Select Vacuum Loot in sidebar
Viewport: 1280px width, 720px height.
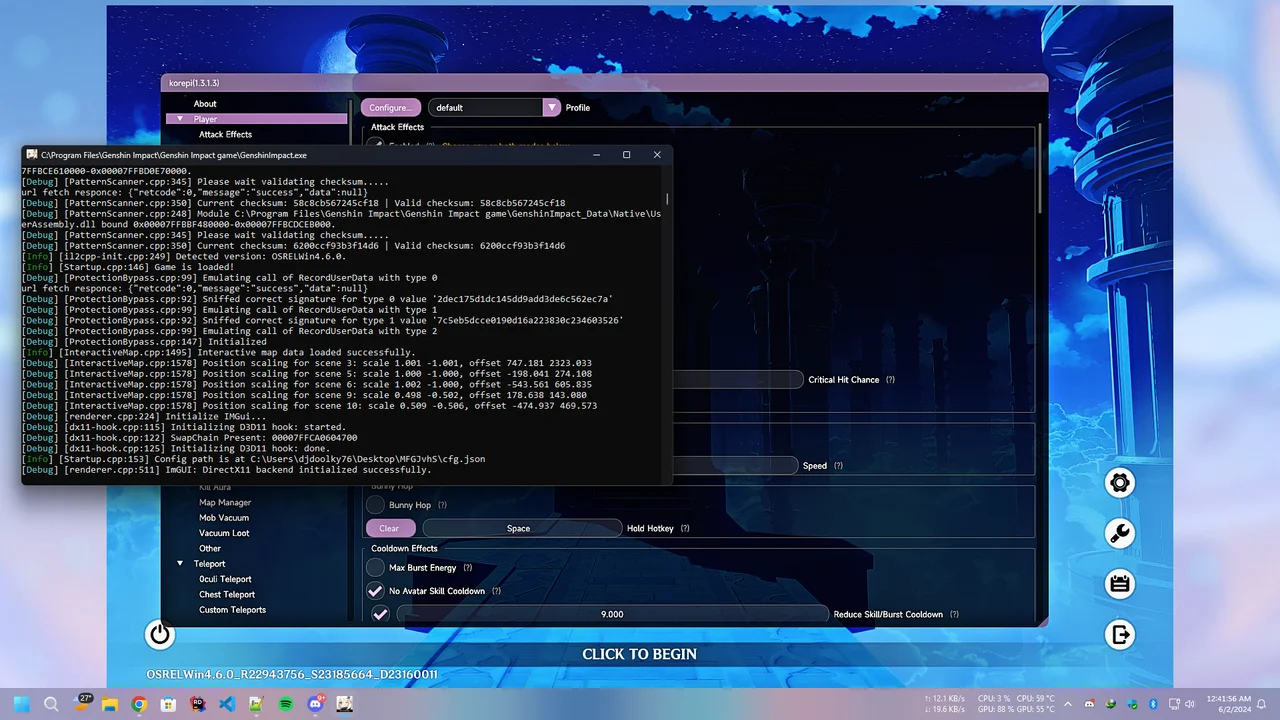coord(224,533)
